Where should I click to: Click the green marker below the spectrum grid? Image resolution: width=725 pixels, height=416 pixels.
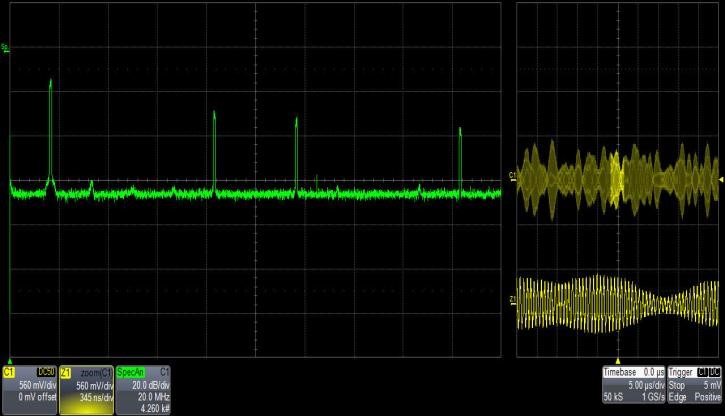[x=9, y=360]
